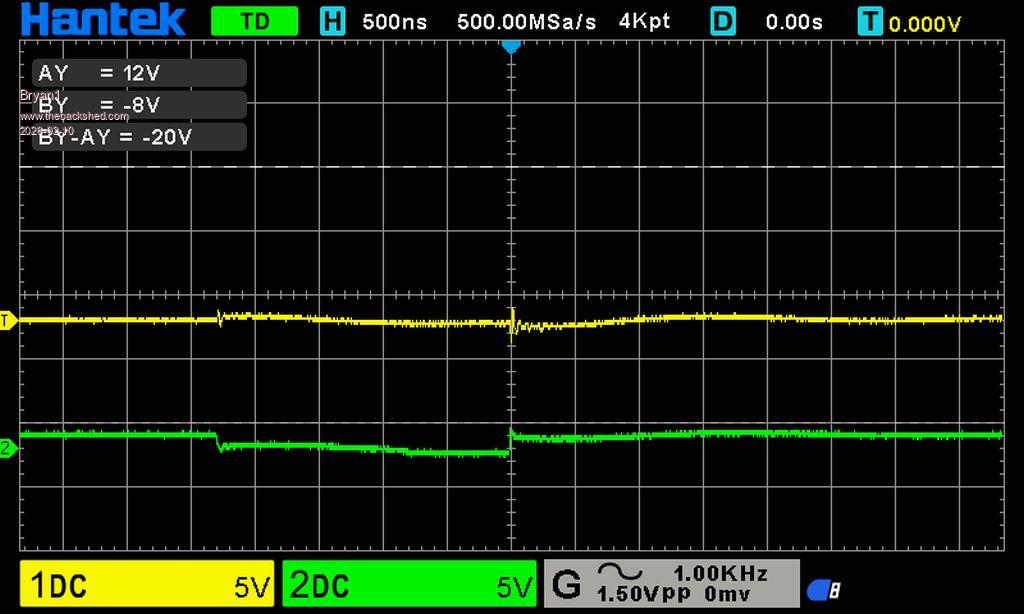Click the delay D icon
This screenshot has width=1024, height=614.
(722, 21)
